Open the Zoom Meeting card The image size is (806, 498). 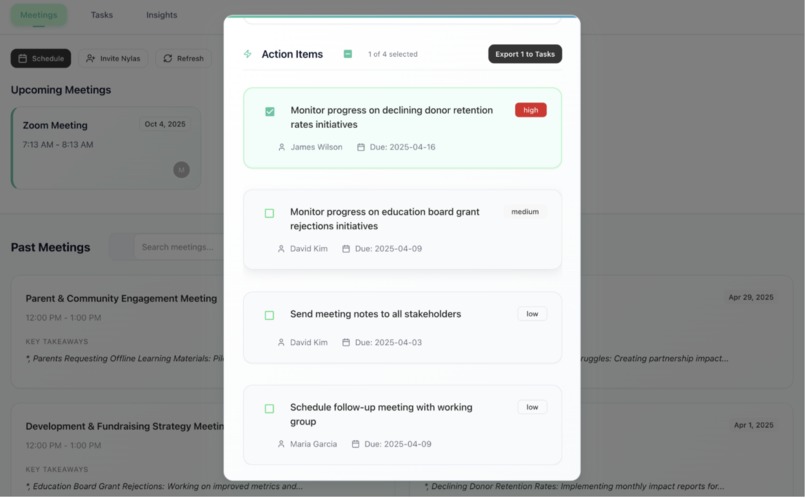pos(106,149)
